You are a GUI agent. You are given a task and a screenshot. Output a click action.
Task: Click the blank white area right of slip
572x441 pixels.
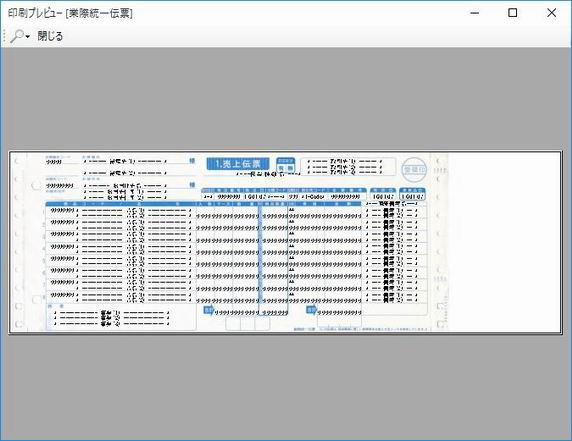point(504,242)
